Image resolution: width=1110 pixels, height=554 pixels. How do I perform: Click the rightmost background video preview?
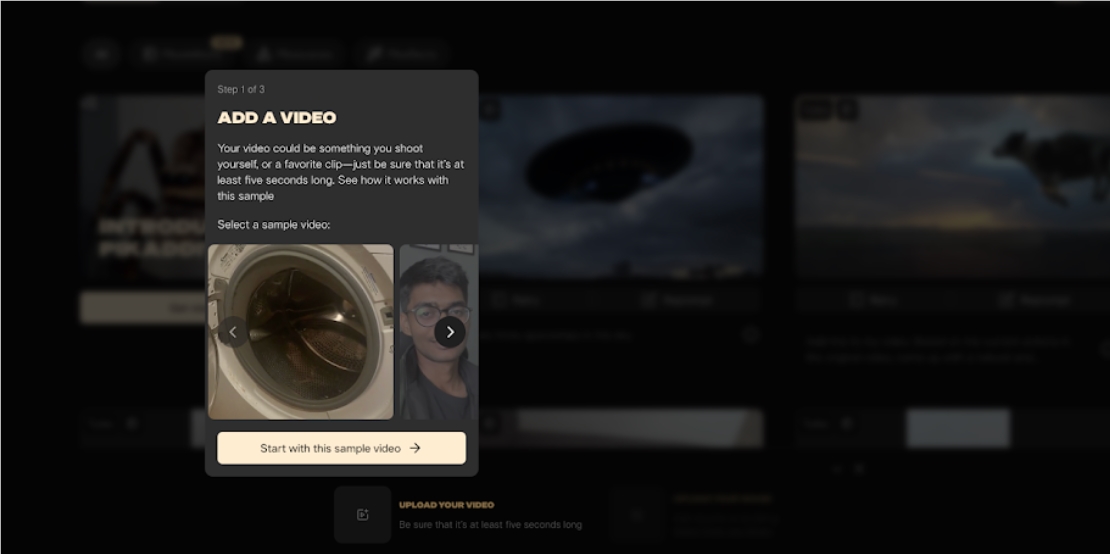pos(952,185)
